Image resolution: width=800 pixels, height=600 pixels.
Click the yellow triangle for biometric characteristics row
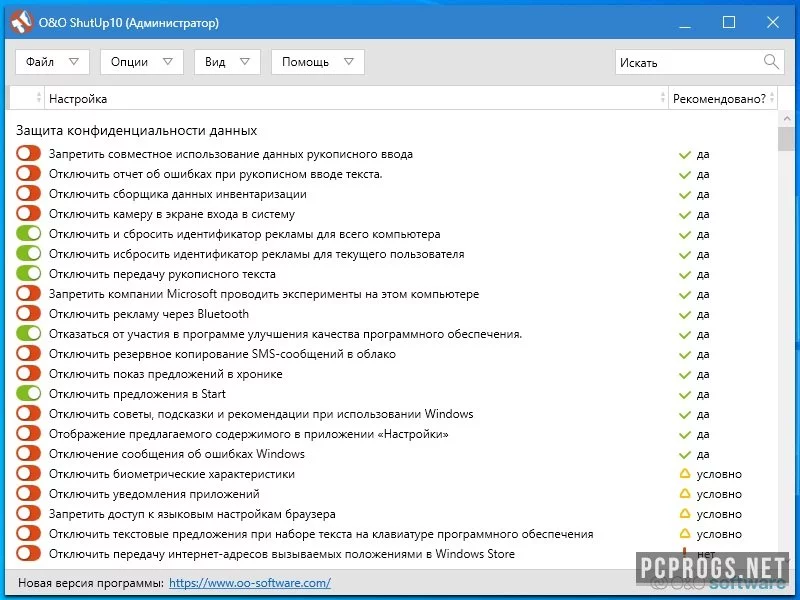(685, 474)
